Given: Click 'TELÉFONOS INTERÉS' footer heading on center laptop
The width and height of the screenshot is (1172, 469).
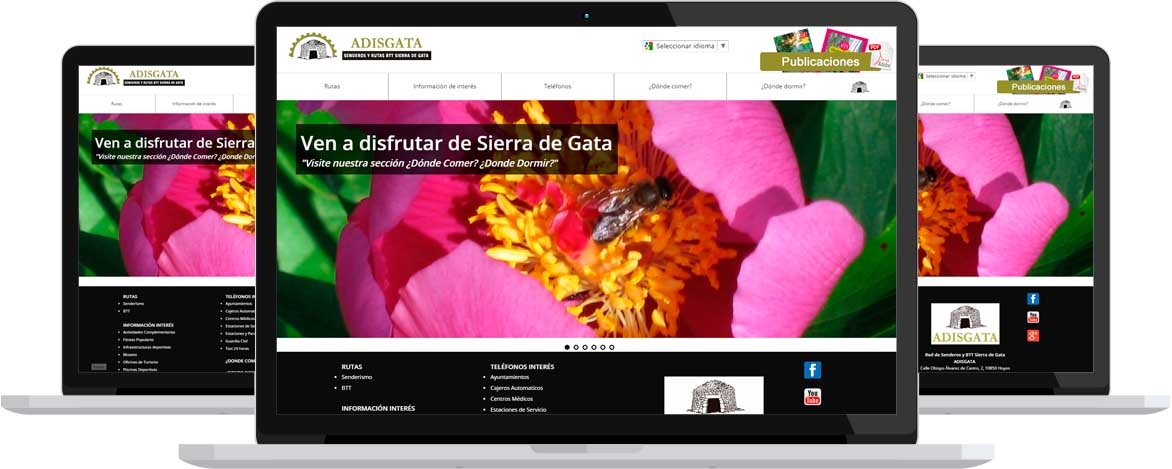Looking at the screenshot, I should click(x=522, y=367).
